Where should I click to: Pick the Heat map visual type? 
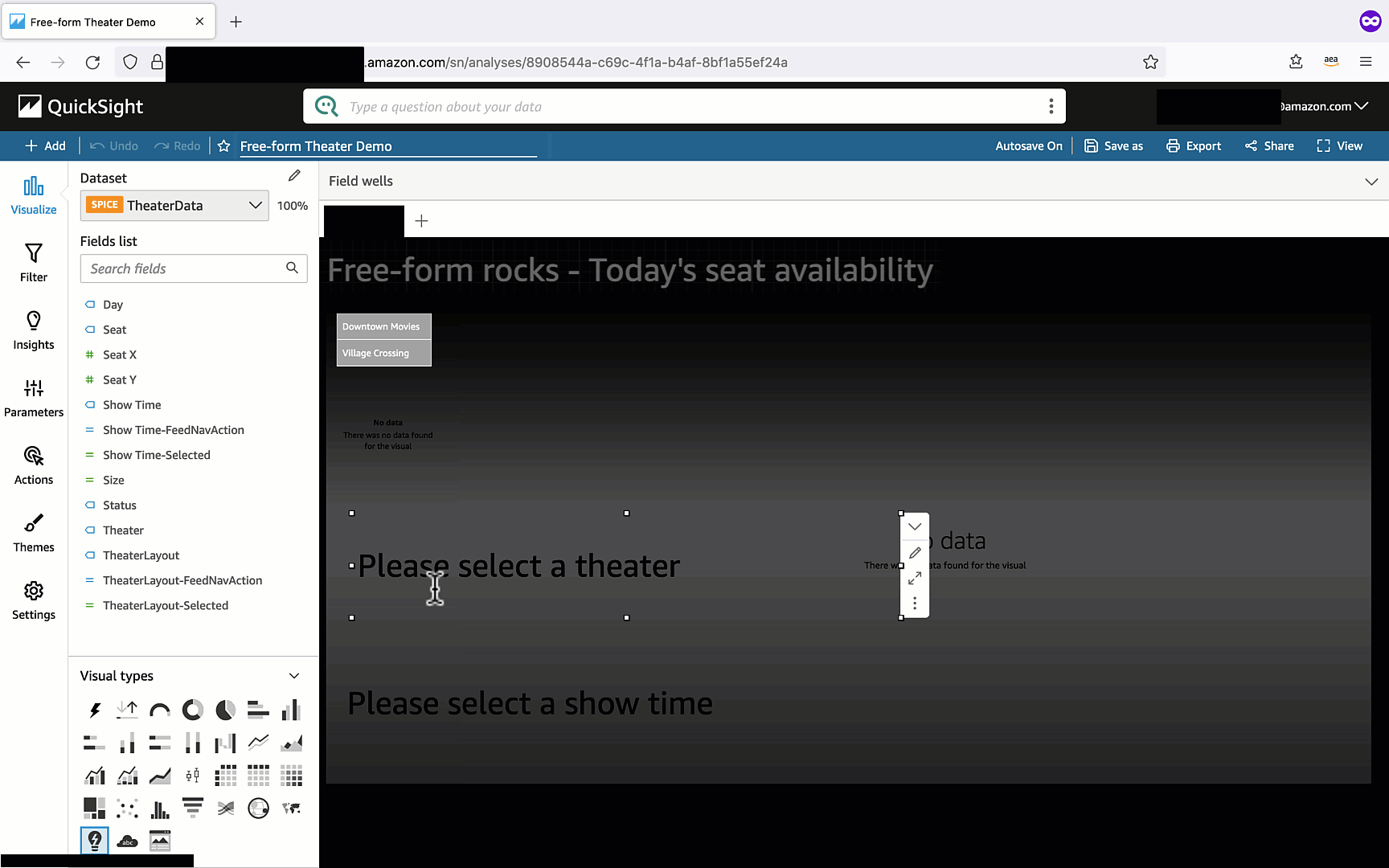[291, 776]
